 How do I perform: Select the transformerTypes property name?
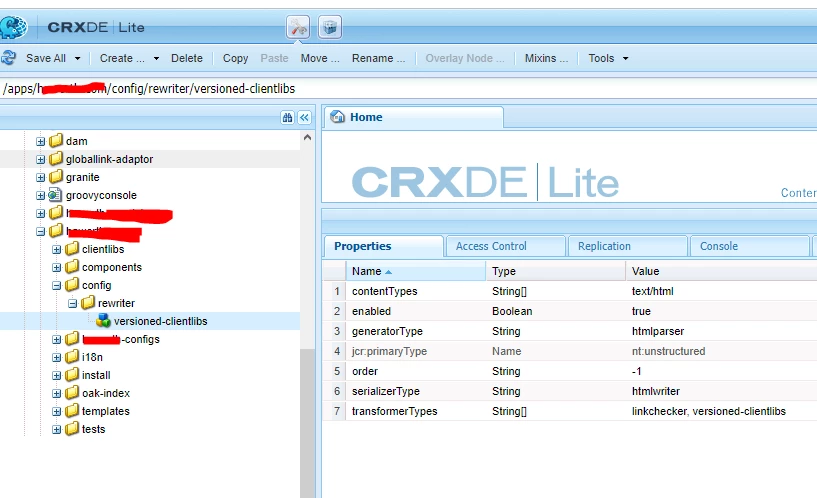(394, 411)
